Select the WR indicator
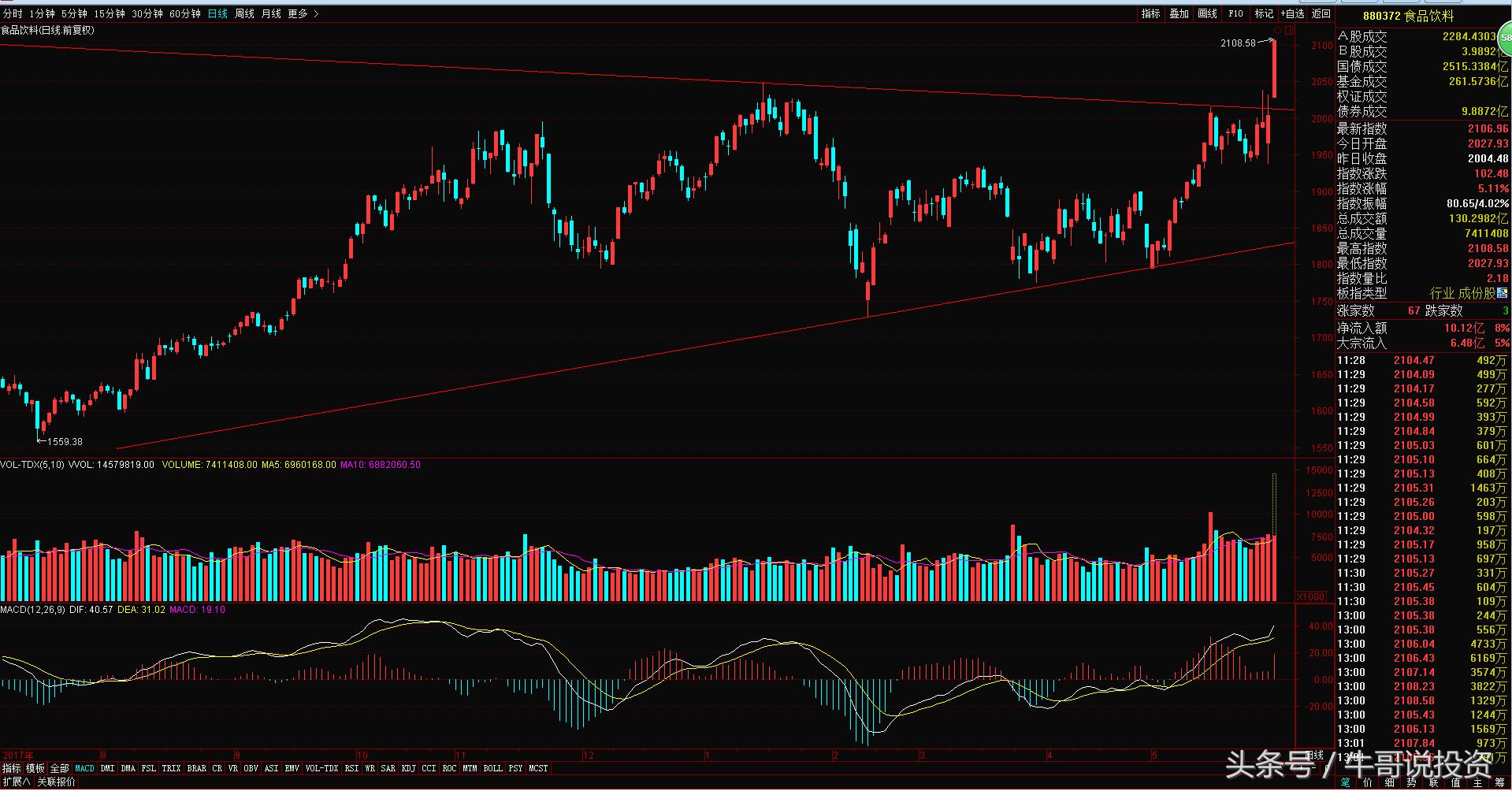 [x=370, y=768]
